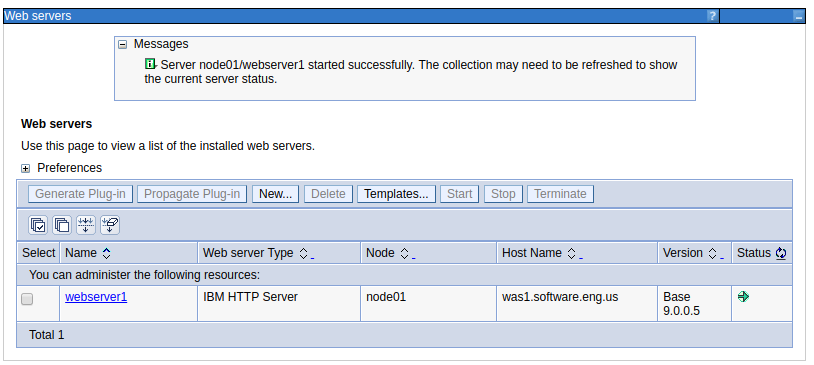Open the webserver1 link
Viewport: 814px width, 365px height.
click(96, 297)
